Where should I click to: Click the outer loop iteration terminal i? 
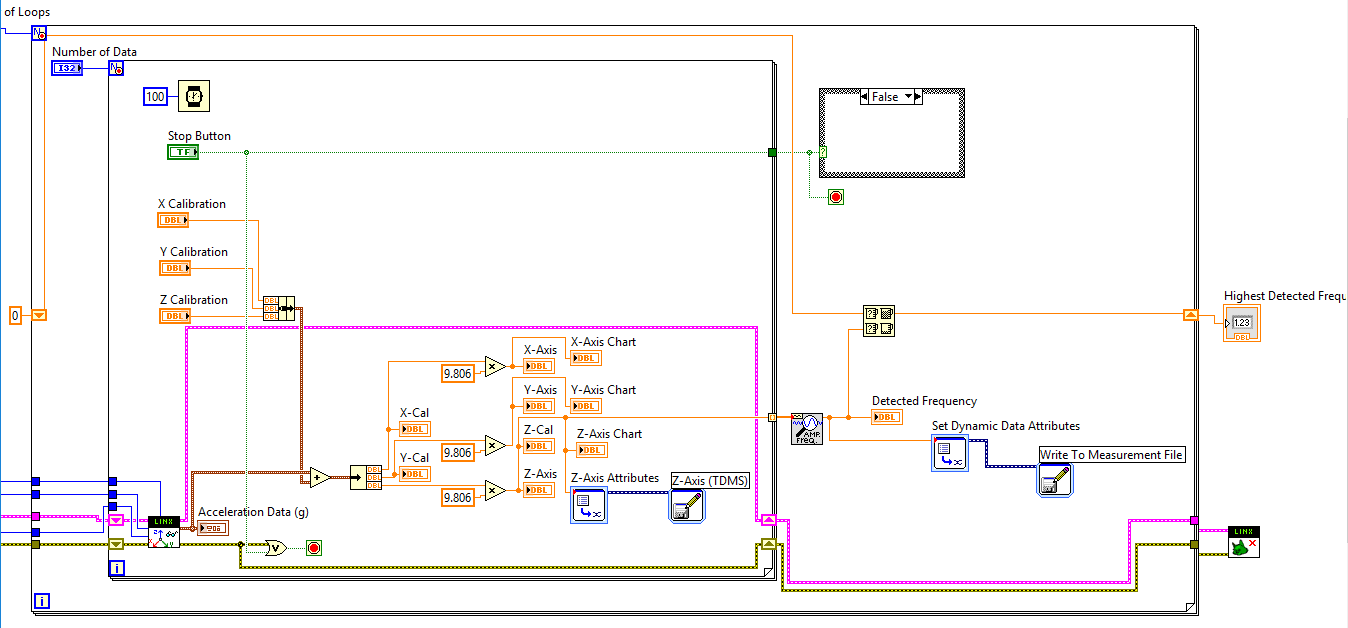(41, 601)
